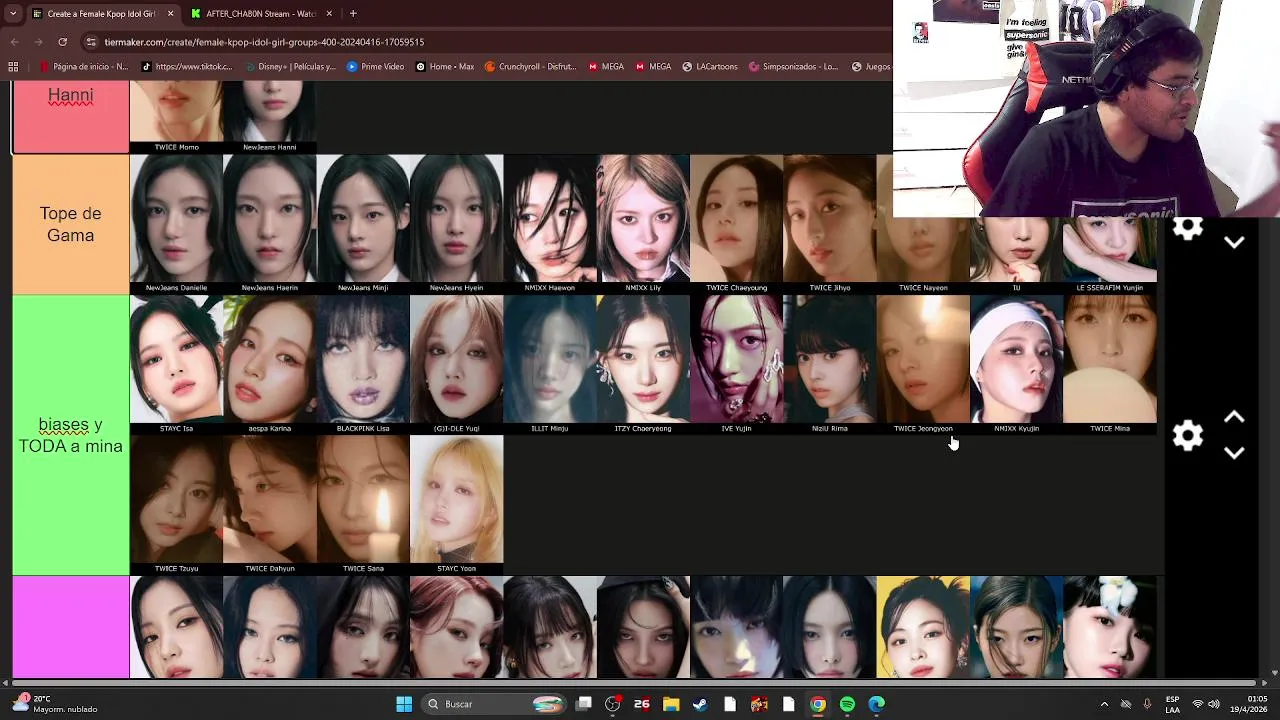The width and height of the screenshot is (1280, 720).
Task: Open Spotify from taskbar
Action: click(847, 704)
